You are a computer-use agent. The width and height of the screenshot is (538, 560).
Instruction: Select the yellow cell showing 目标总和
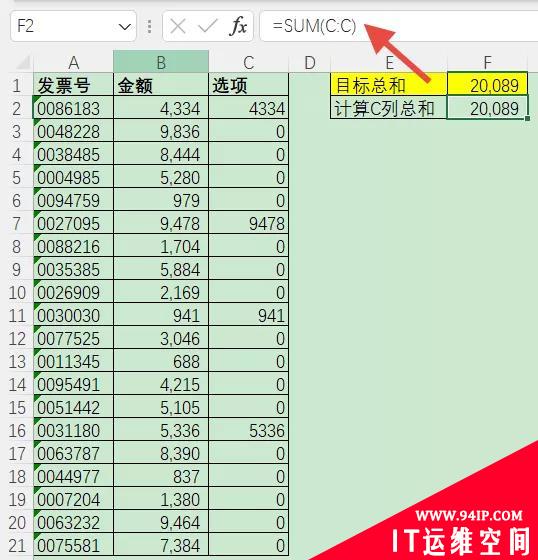[x=389, y=84]
